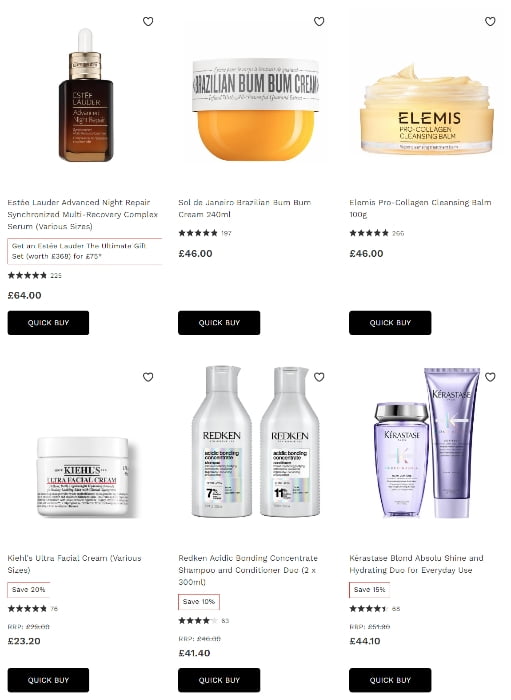Favorite the Brazilian Bum Bum Cream with heart
The image size is (511, 700).
point(319,21)
